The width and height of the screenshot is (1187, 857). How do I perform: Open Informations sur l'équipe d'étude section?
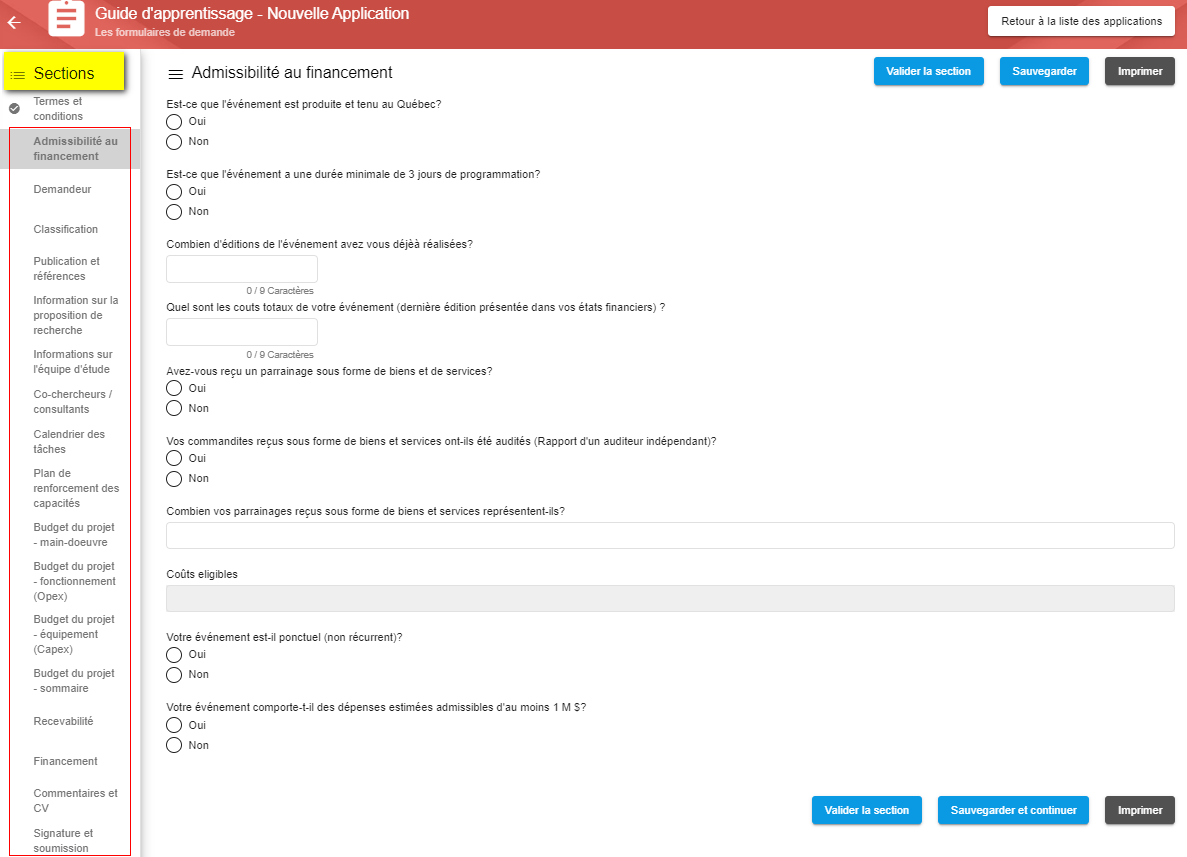[73, 362]
